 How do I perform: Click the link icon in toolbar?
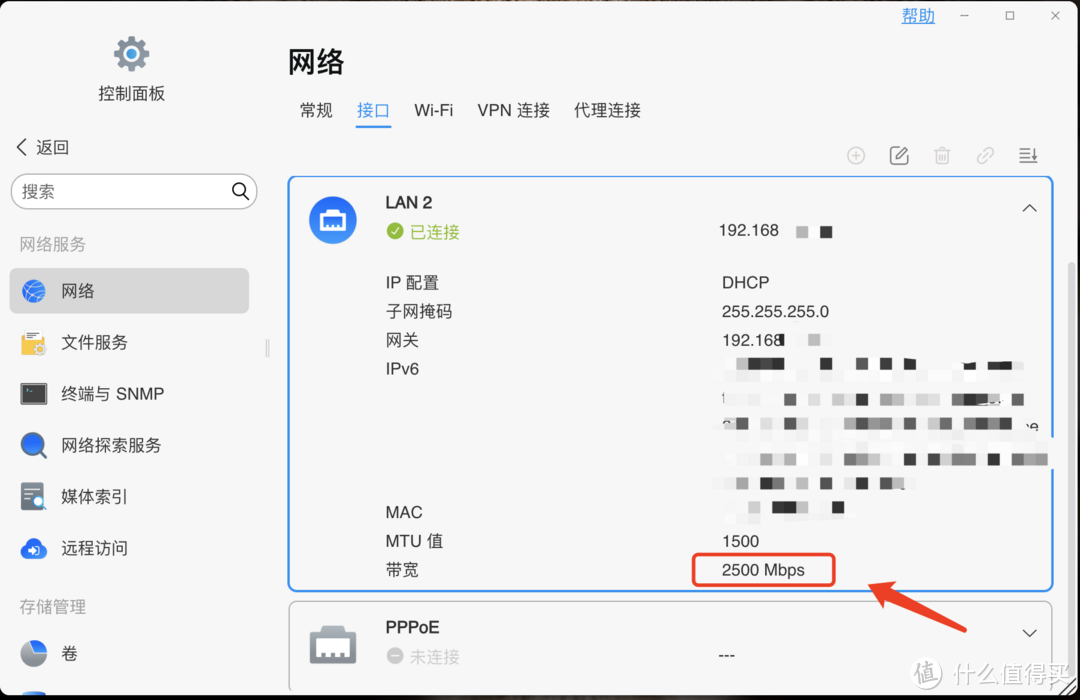[985, 155]
